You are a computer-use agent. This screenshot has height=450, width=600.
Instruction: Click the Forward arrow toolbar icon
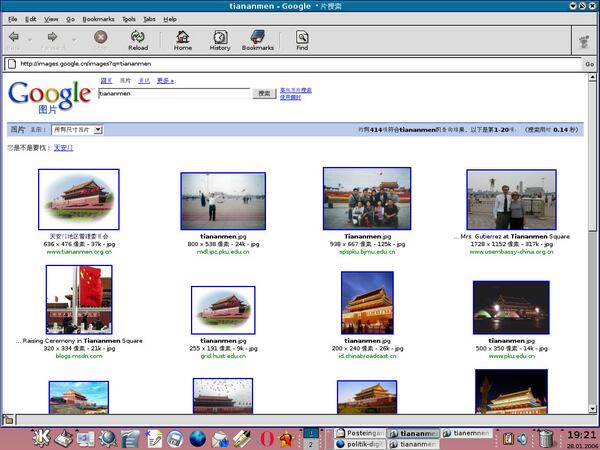click(x=52, y=37)
